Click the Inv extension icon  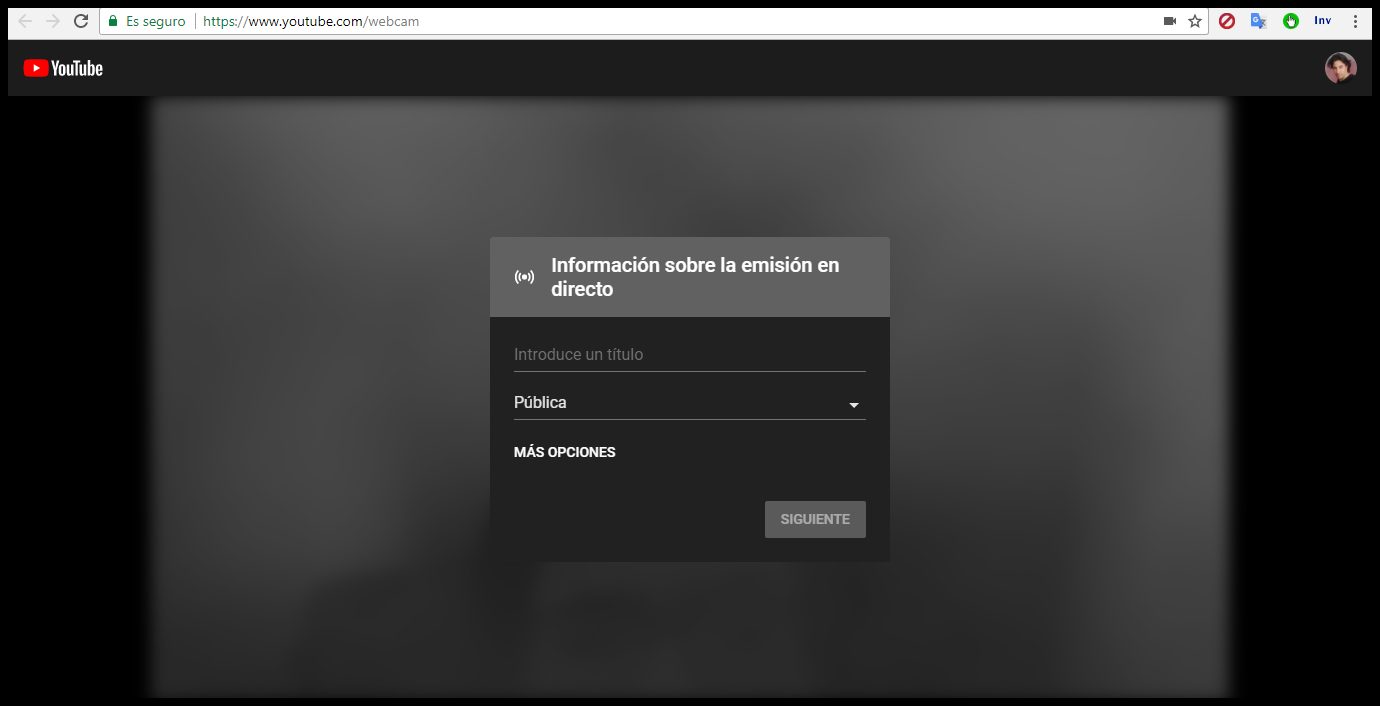click(x=1322, y=21)
